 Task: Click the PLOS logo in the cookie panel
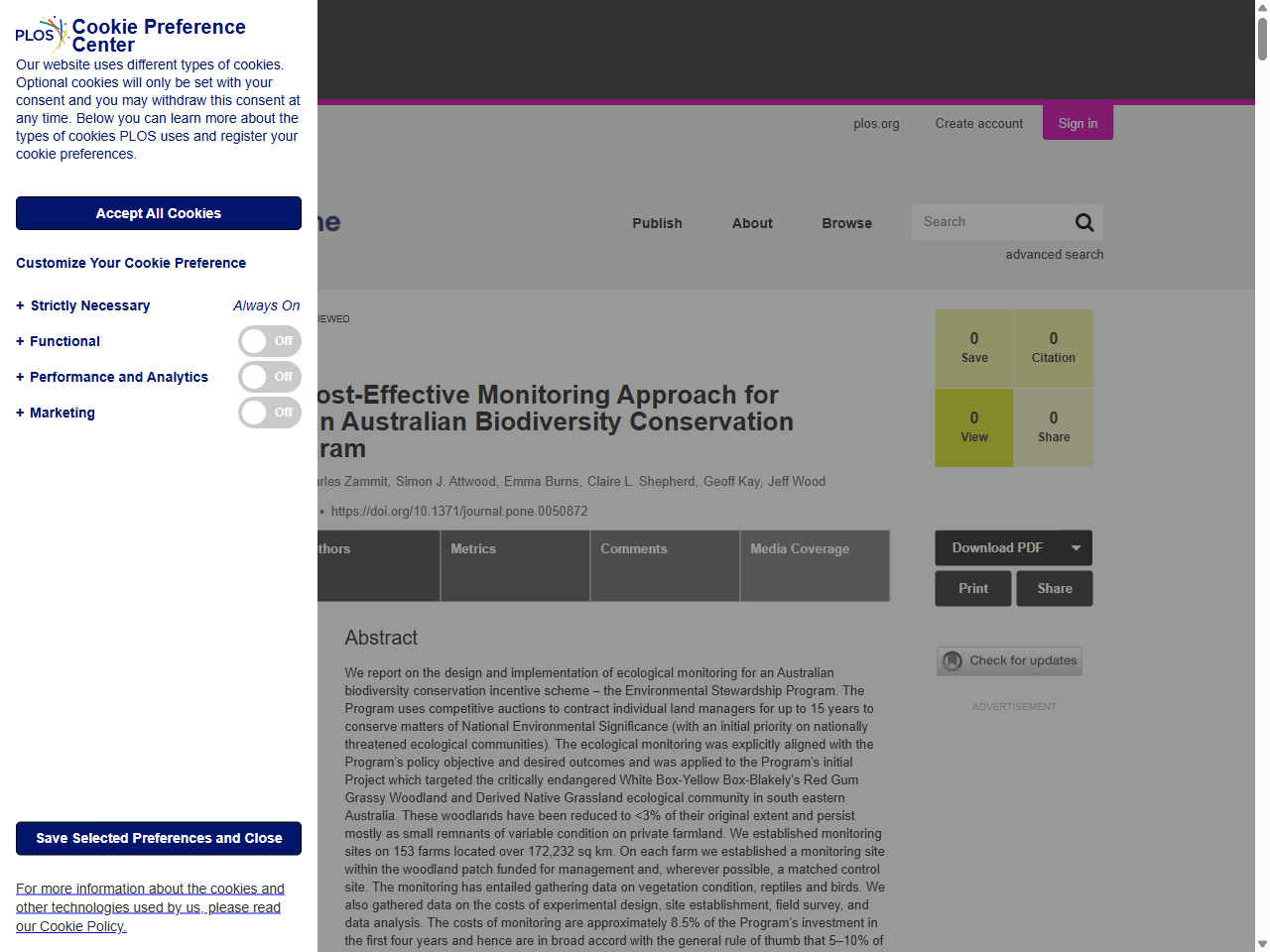(38, 35)
